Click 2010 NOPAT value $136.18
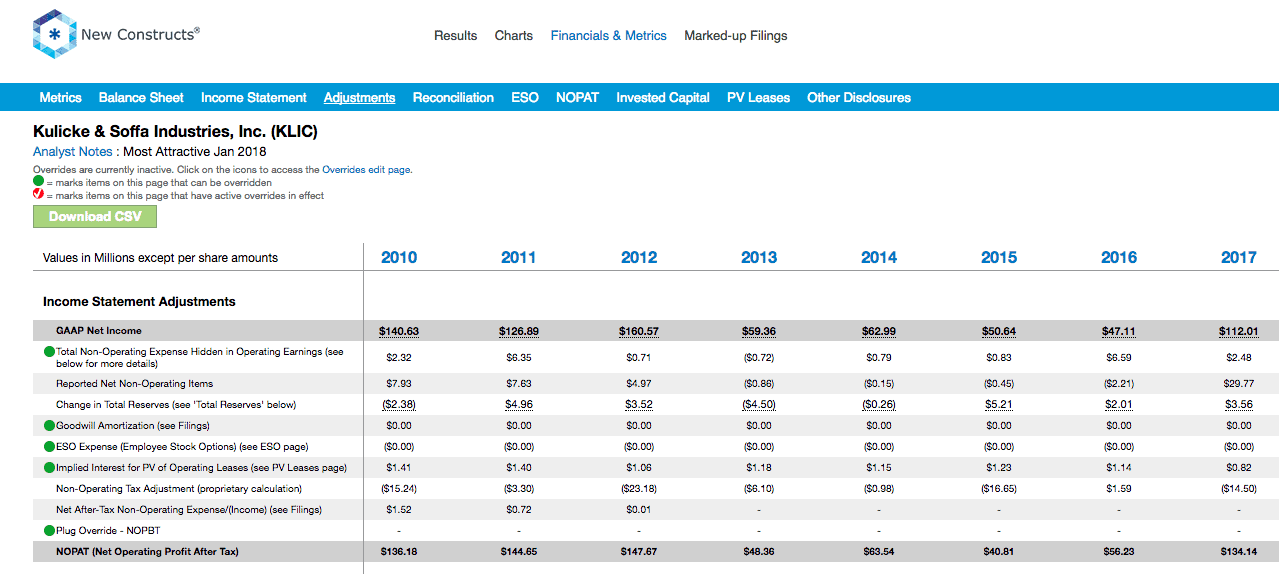Viewport: 1279px width, 574px height. tap(399, 552)
